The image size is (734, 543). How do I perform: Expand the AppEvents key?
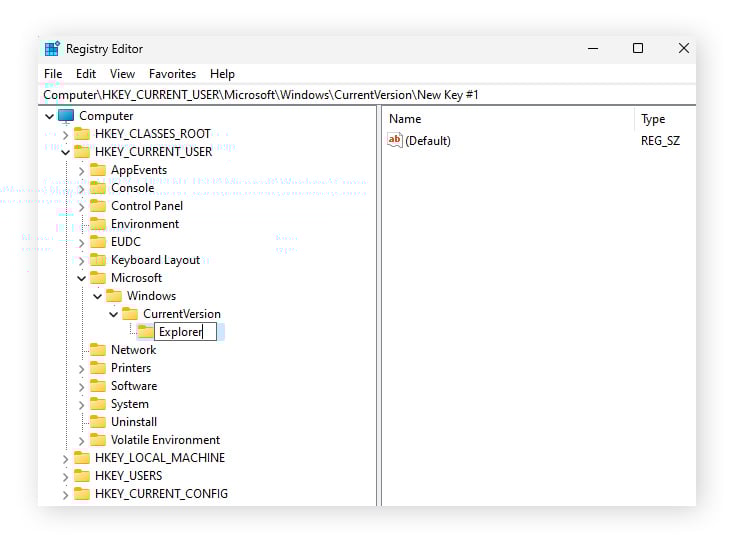(81, 171)
